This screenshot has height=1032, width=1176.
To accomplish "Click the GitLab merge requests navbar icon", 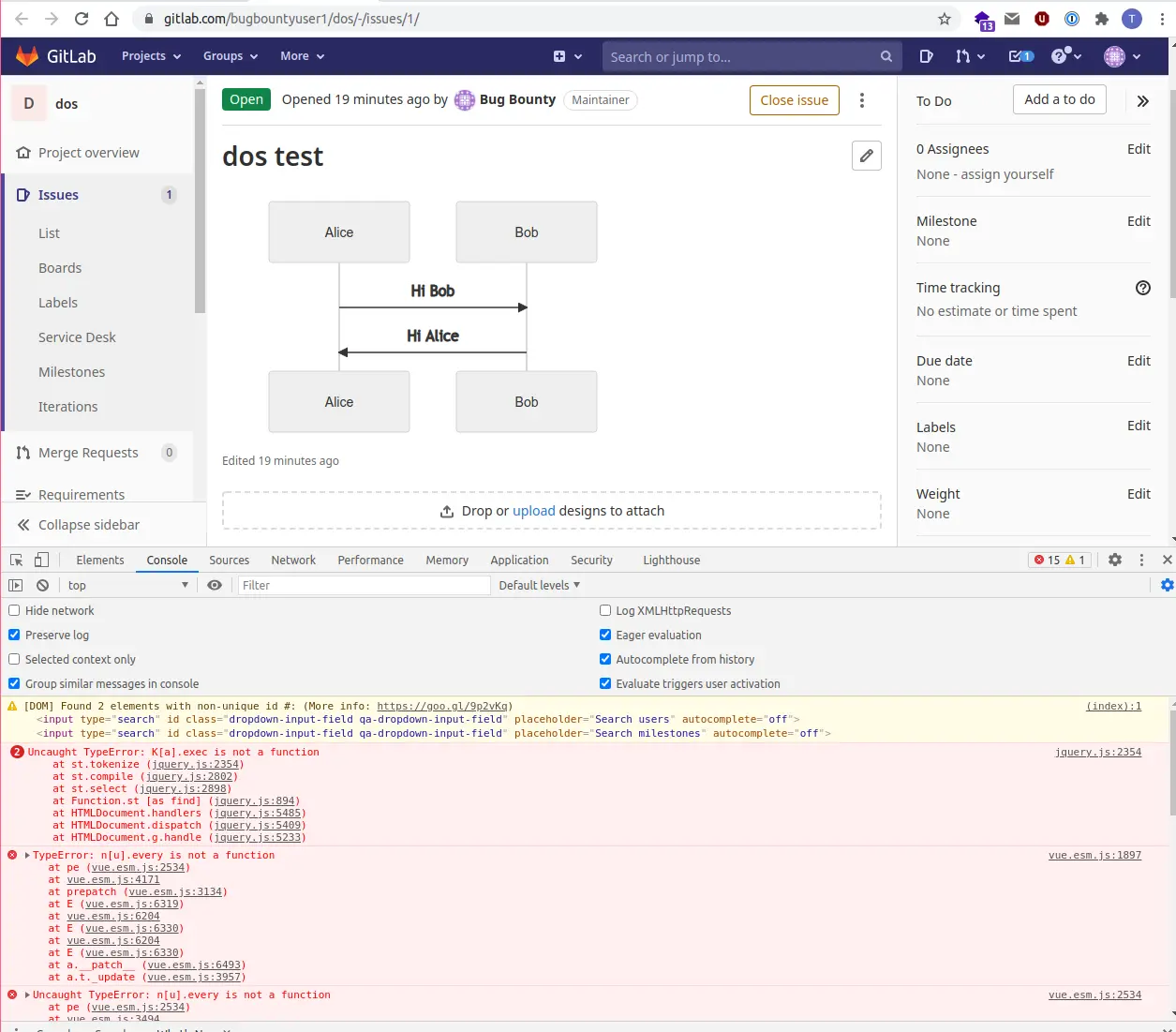I will (969, 56).
